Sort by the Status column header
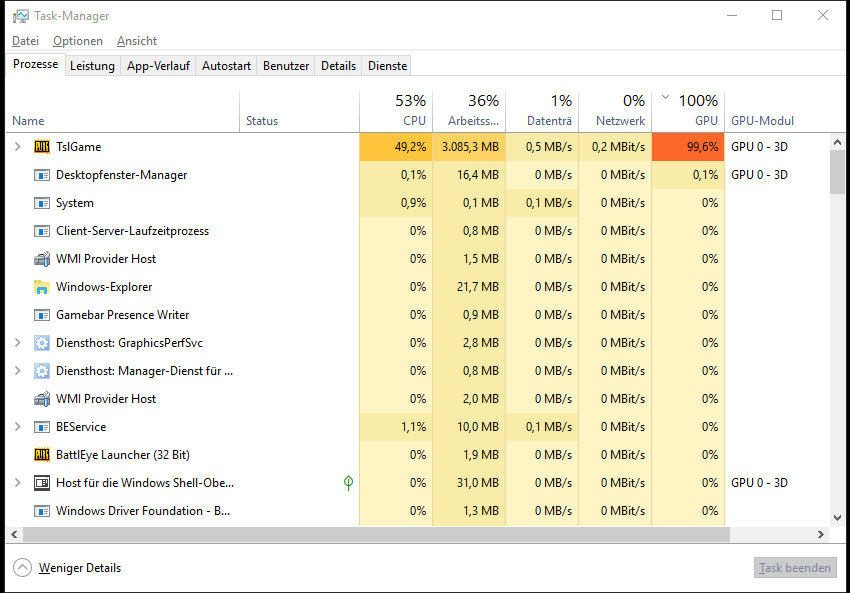The width and height of the screenshot is (850, 593). point(299,111)
